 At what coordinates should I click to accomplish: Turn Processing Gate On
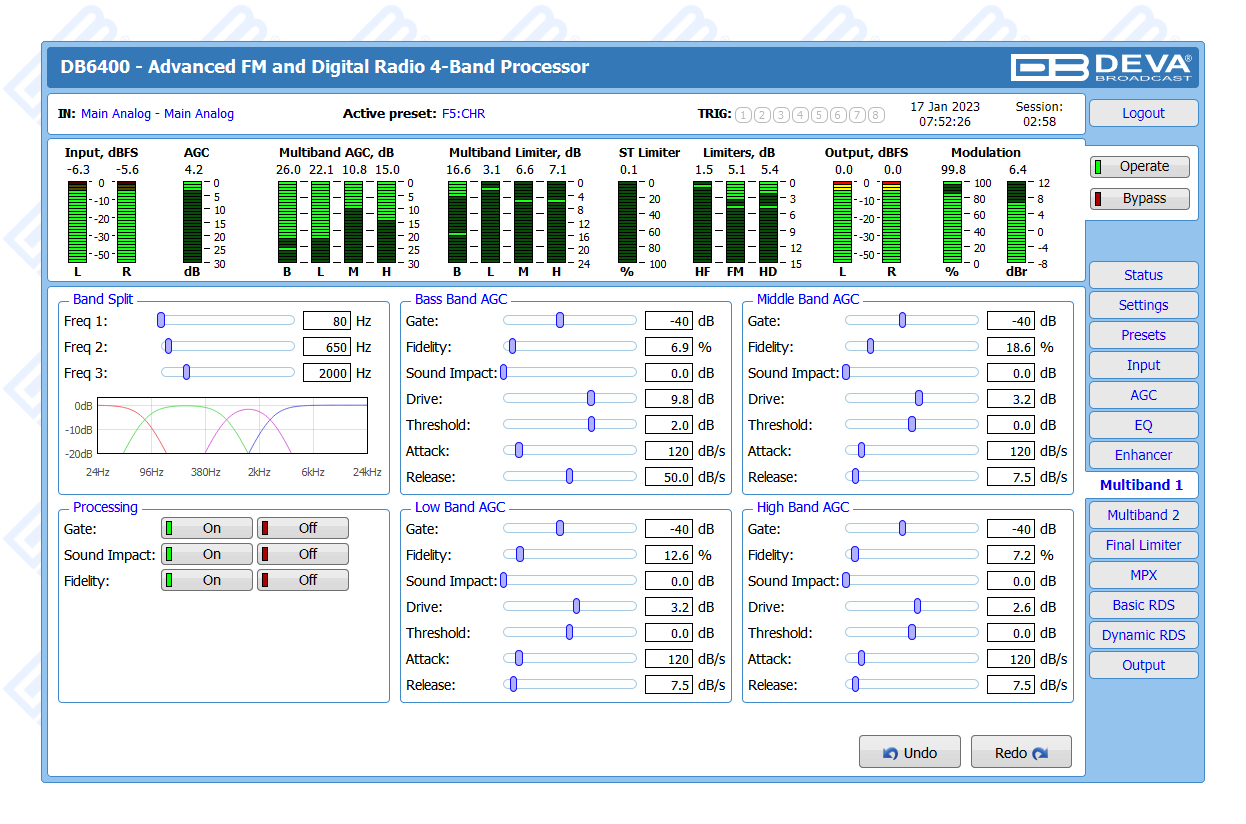pyautogui.click(x=207, y=528)
